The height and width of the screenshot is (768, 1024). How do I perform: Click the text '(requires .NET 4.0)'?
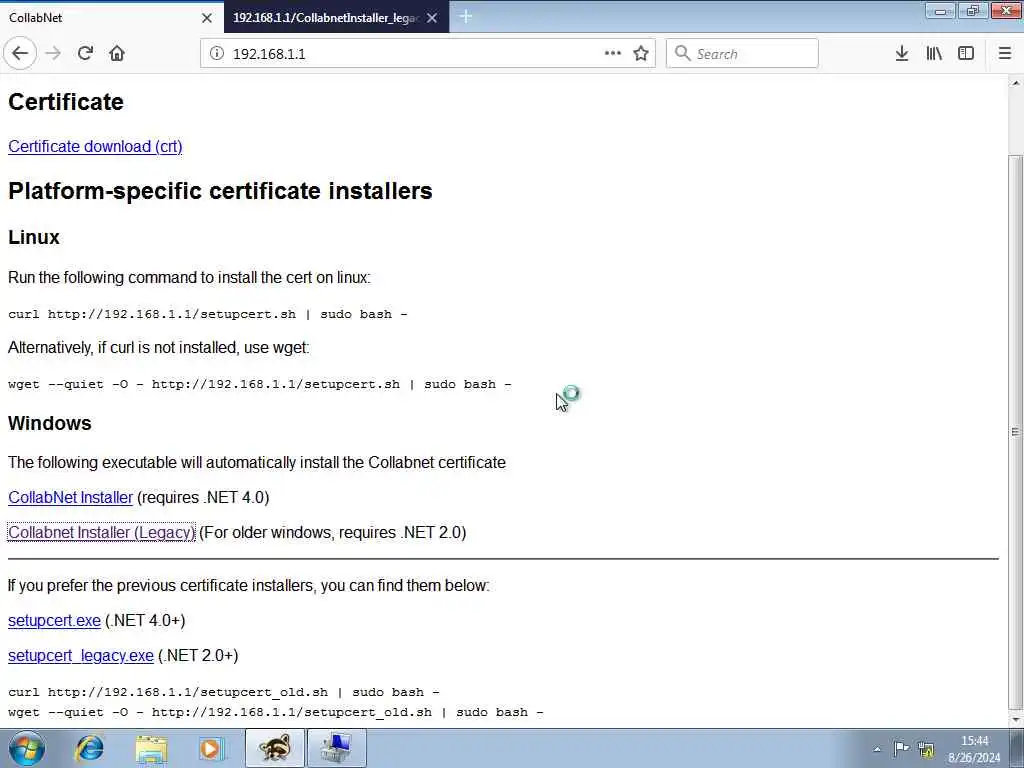coord(203,498)
